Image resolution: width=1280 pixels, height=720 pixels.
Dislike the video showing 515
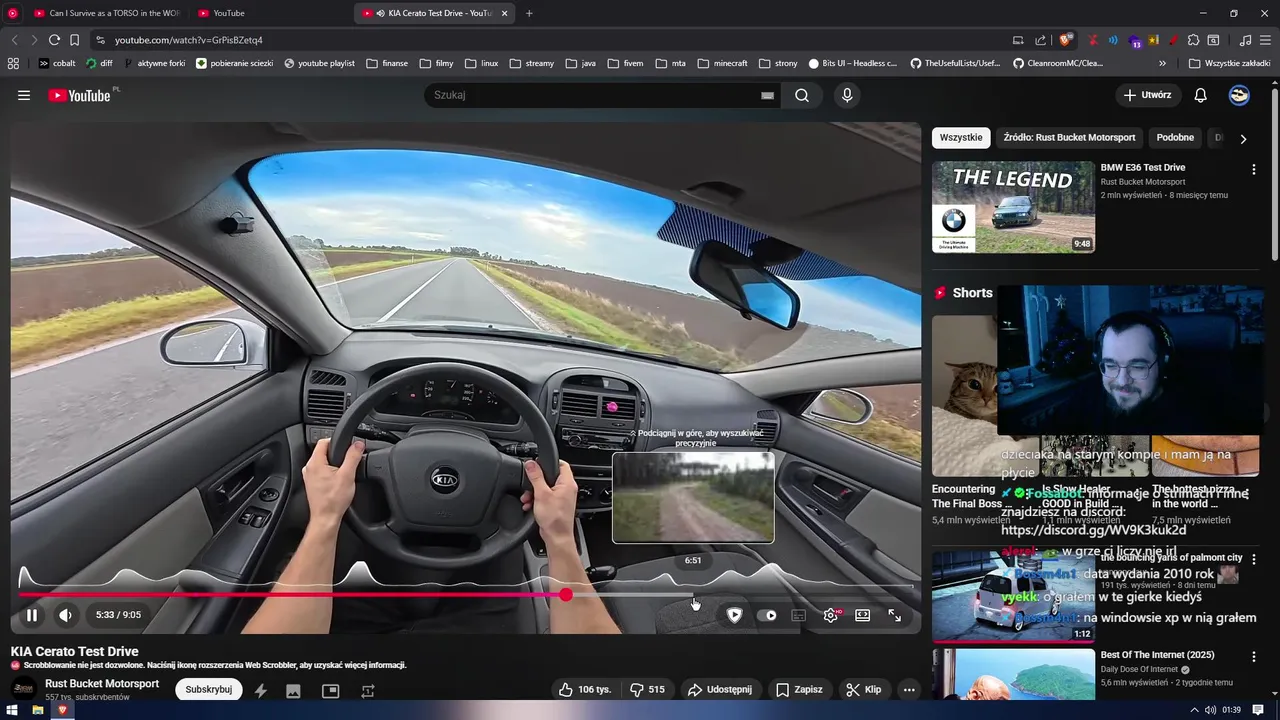coord(647,689)
